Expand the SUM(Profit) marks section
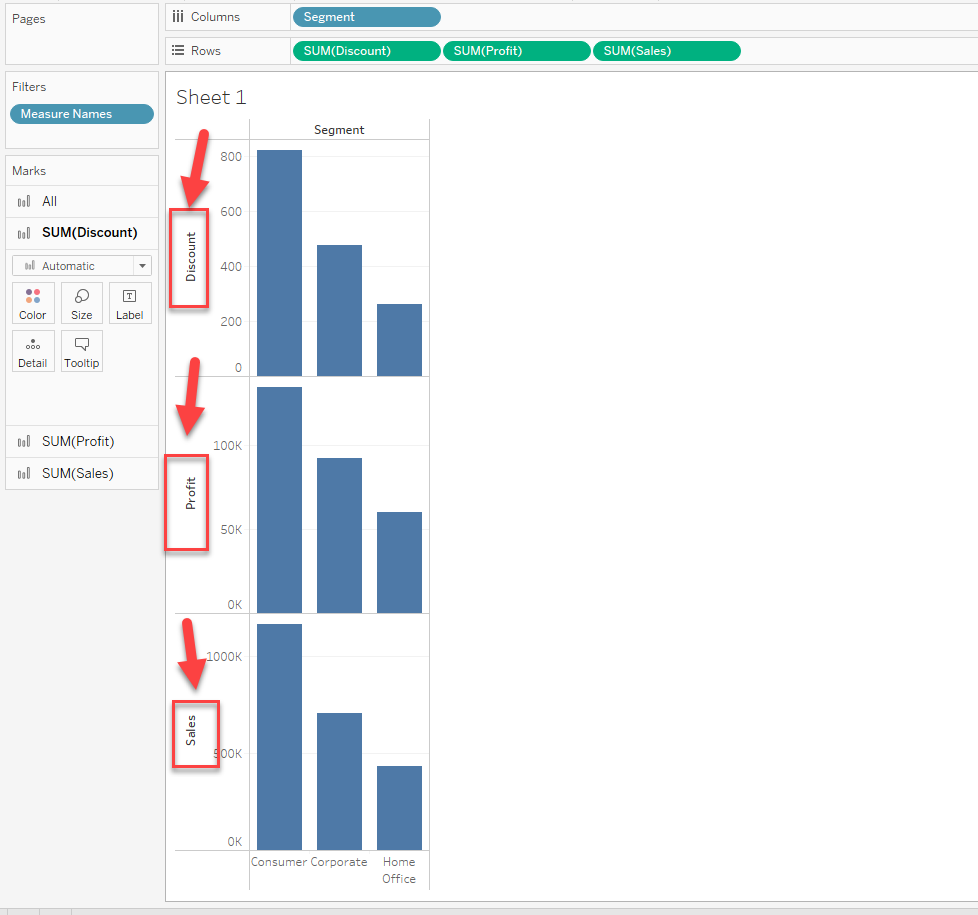 (x=78, y=442)
